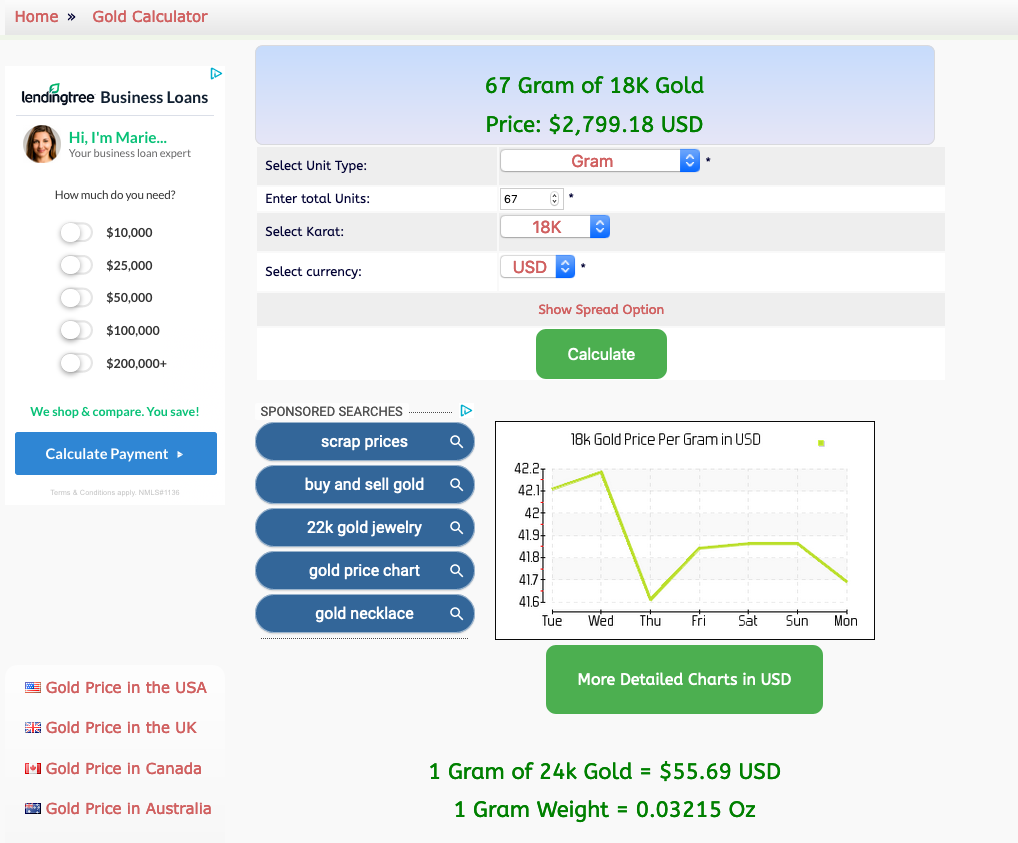This screenshot has height=843, width=1018.
Task: Click the AdChoices icon on the LendingTree ad
Action: pyautogui.click(x=216, y=73)
